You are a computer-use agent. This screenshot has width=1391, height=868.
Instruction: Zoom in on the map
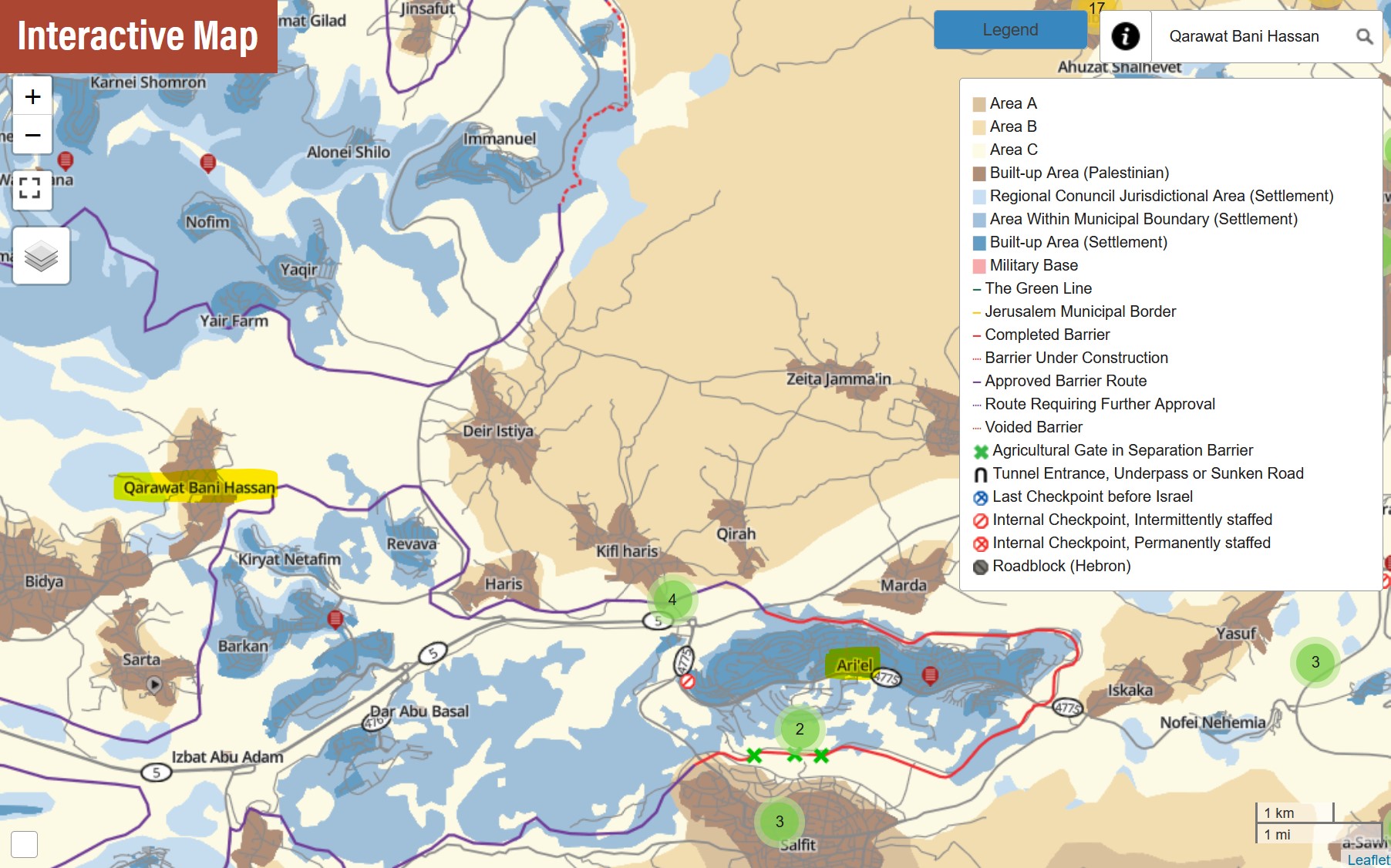tap(32, 96)
